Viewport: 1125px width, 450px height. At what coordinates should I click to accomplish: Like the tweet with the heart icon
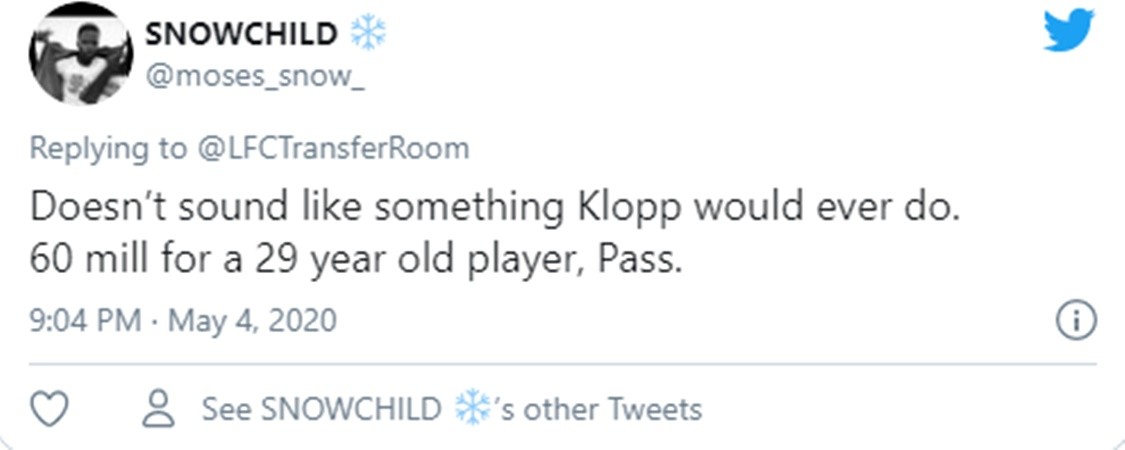(51, 409)
